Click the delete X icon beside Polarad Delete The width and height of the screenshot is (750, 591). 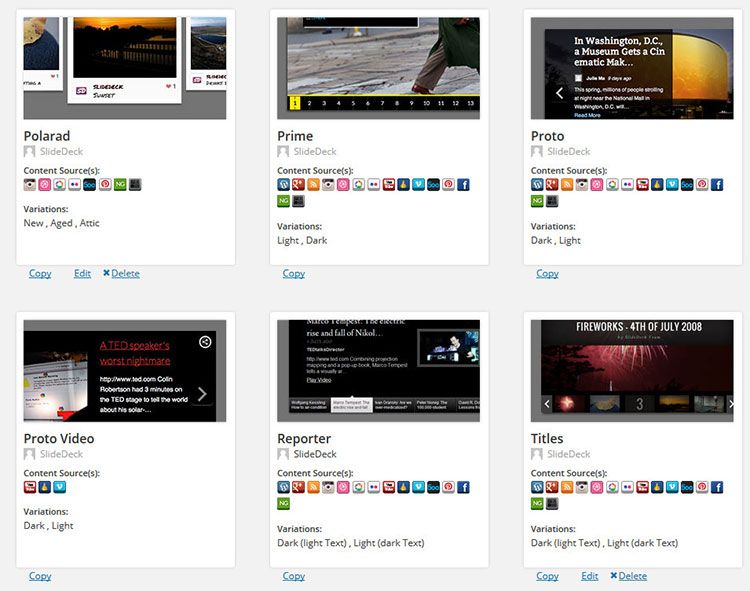[x=106, y=273]
